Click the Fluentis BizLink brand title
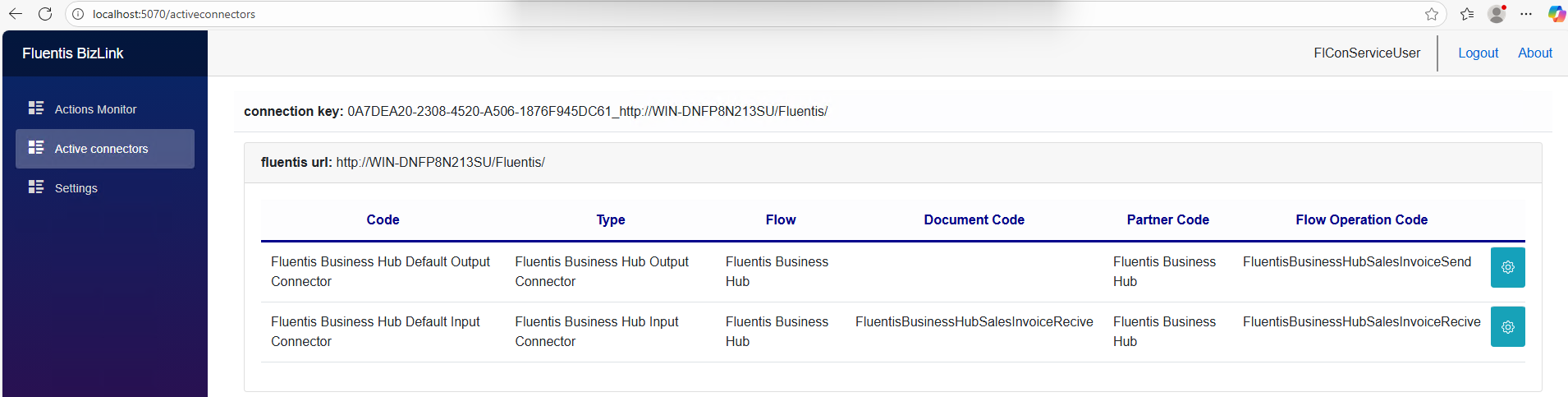 tap(73, 53)
